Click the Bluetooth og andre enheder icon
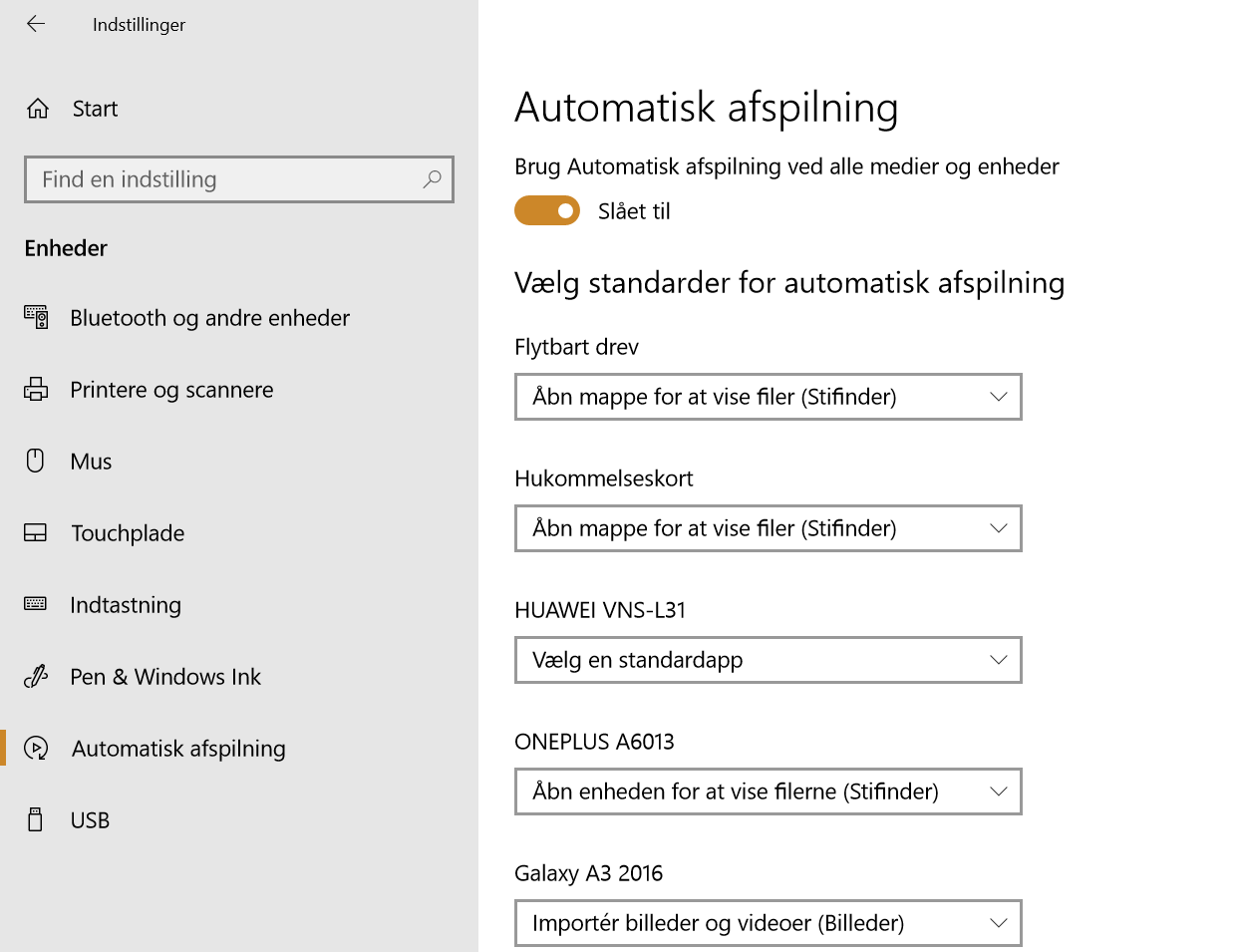Viewport: 1239px width, 952px height. [x=36, y=318]
